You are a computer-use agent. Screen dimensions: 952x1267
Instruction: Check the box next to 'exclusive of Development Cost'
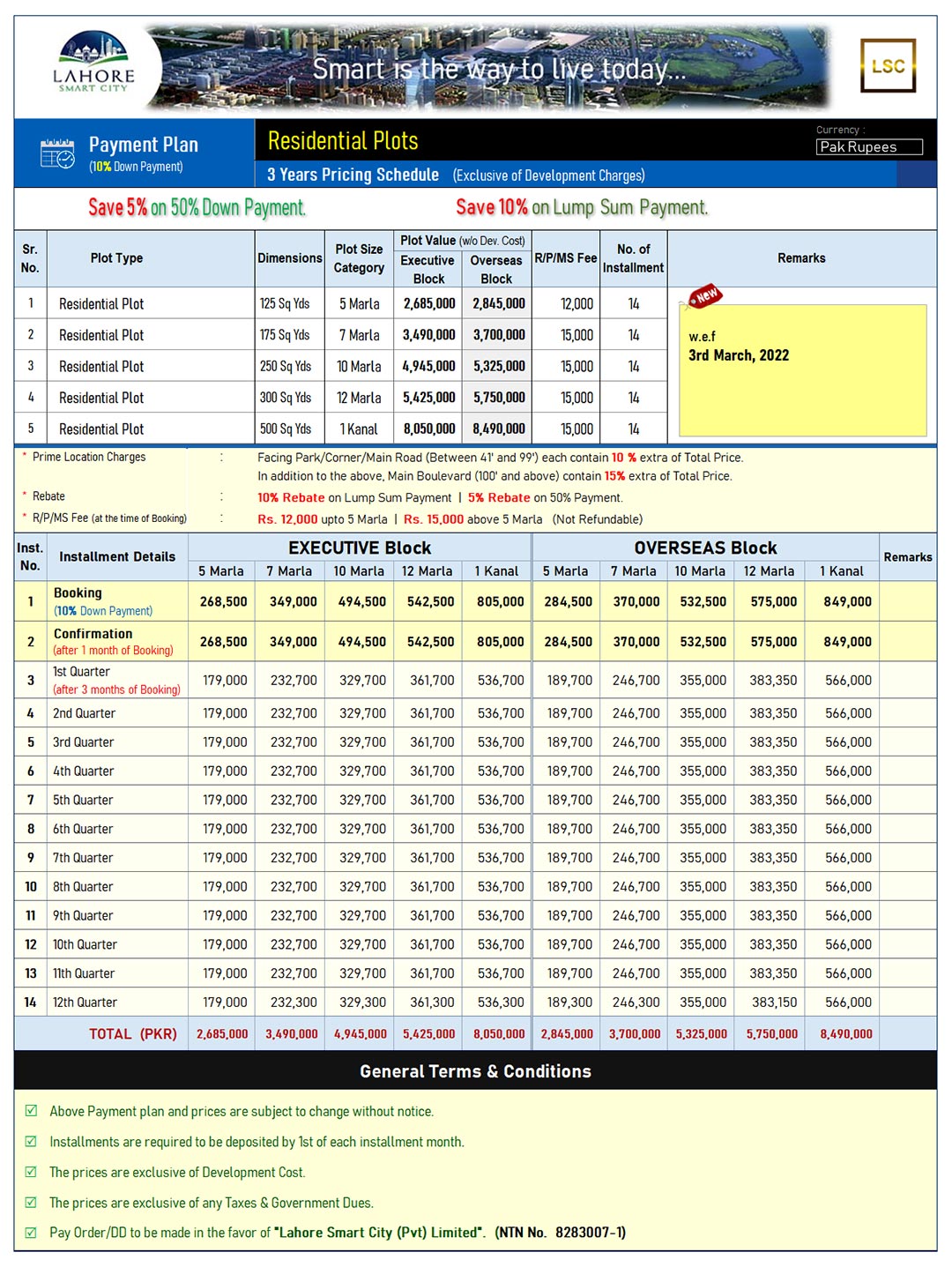click(x=32, y=1172)
